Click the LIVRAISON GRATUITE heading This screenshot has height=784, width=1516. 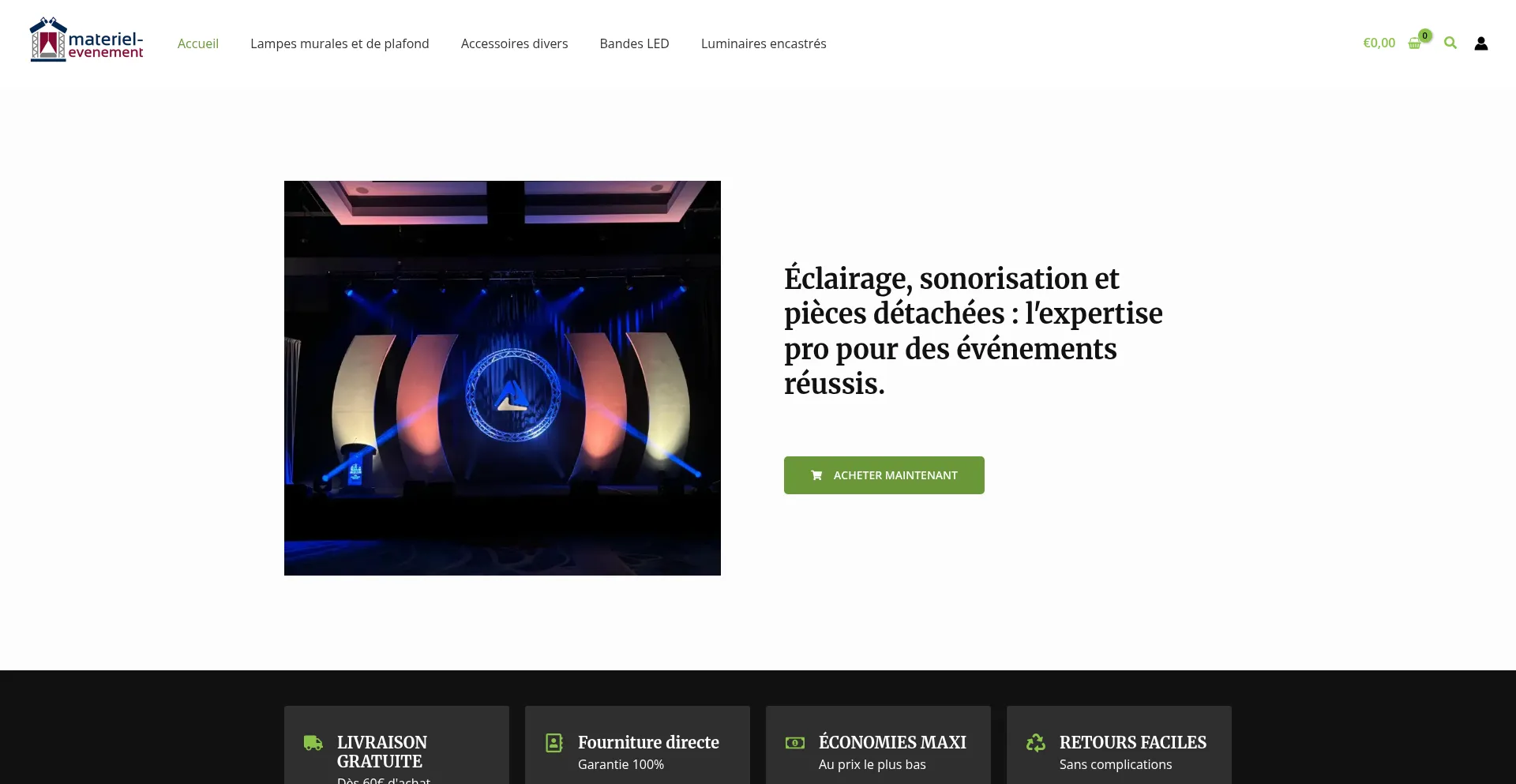[x=382, y=752]
